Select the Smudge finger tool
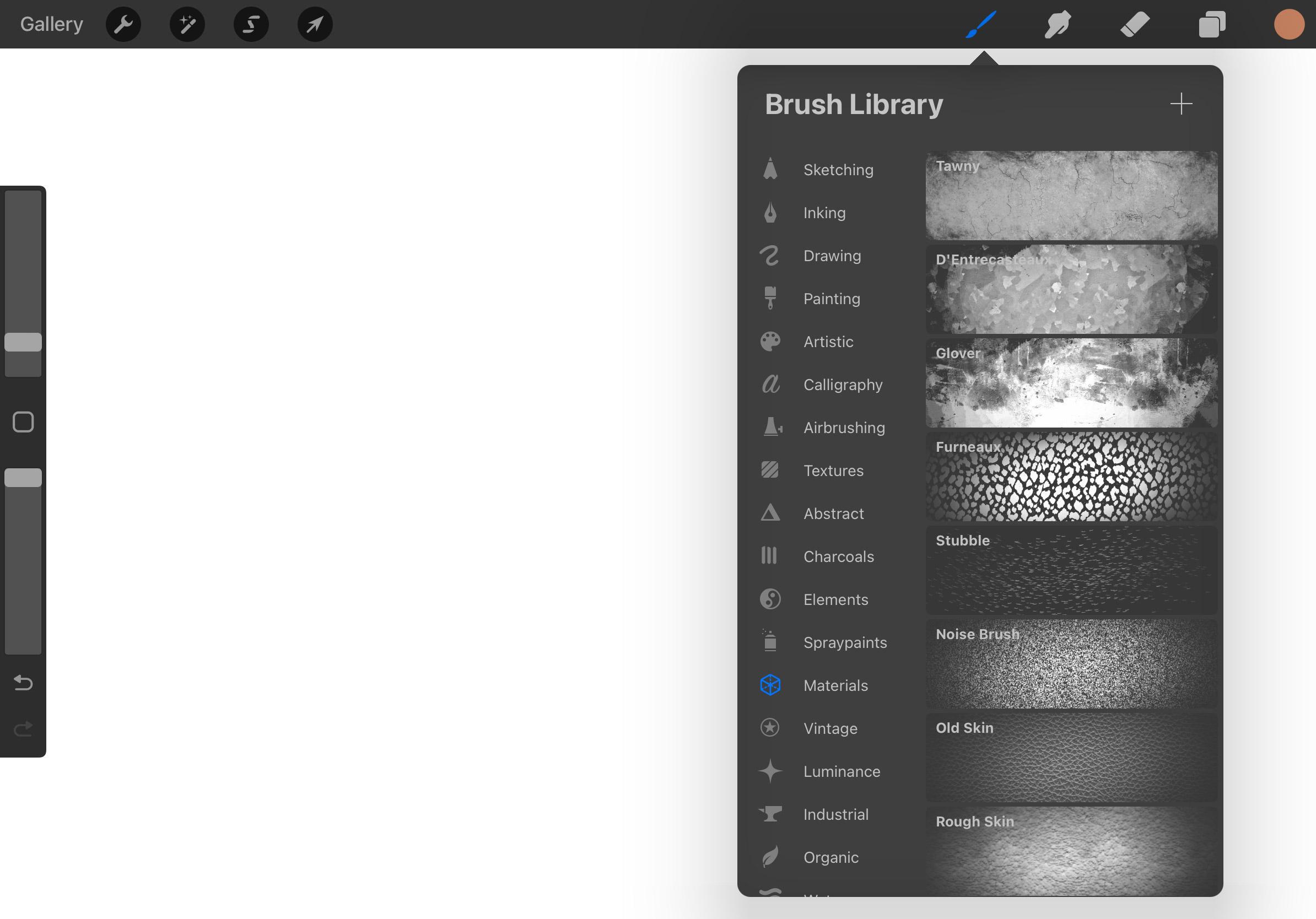Viewport: 1316px width, 919px height. tap(1058, 25)
